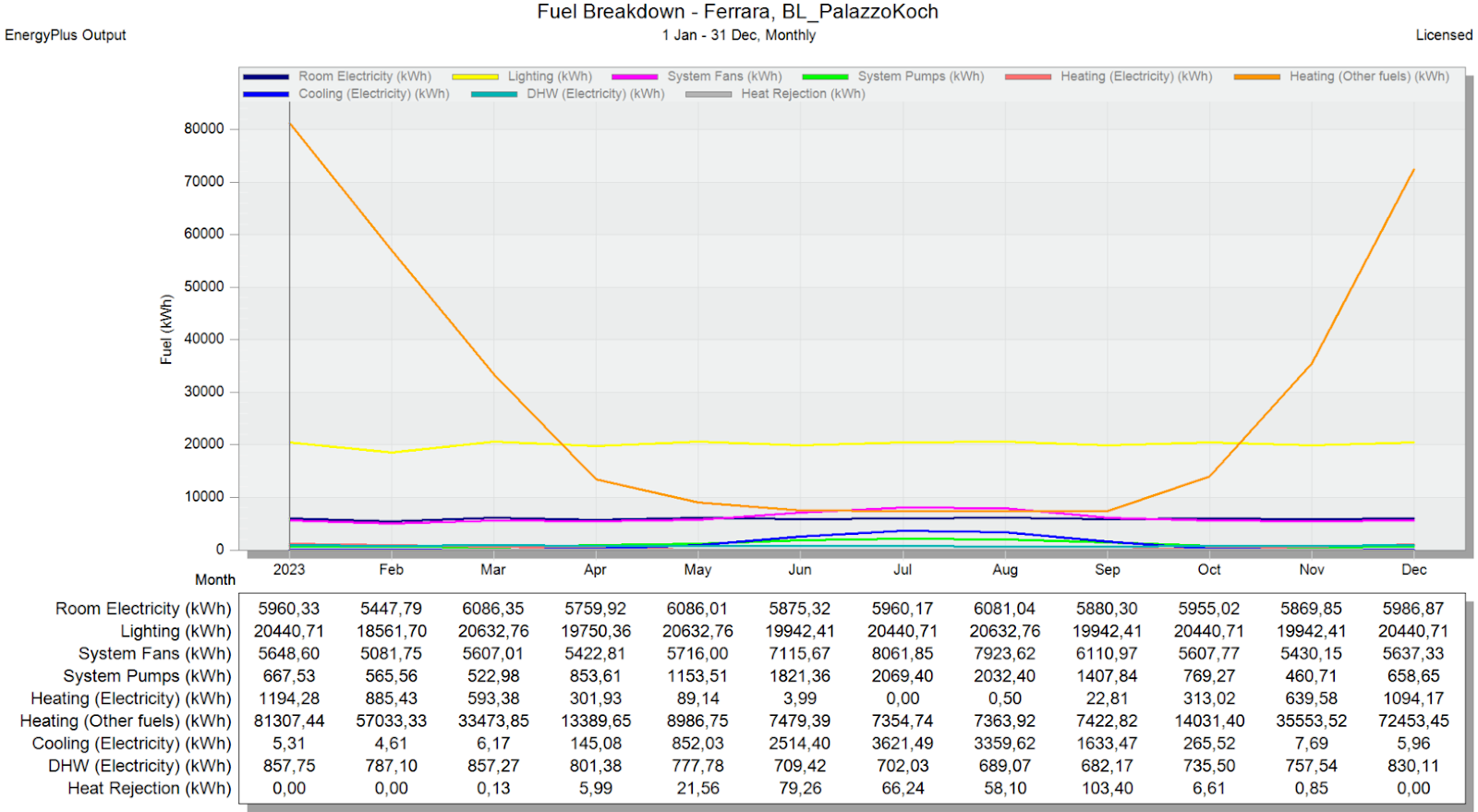Screen dimensions: 1478x812
Task: Click the 'Room Electricity (kWh)' table row header
Action: [143, 609]
